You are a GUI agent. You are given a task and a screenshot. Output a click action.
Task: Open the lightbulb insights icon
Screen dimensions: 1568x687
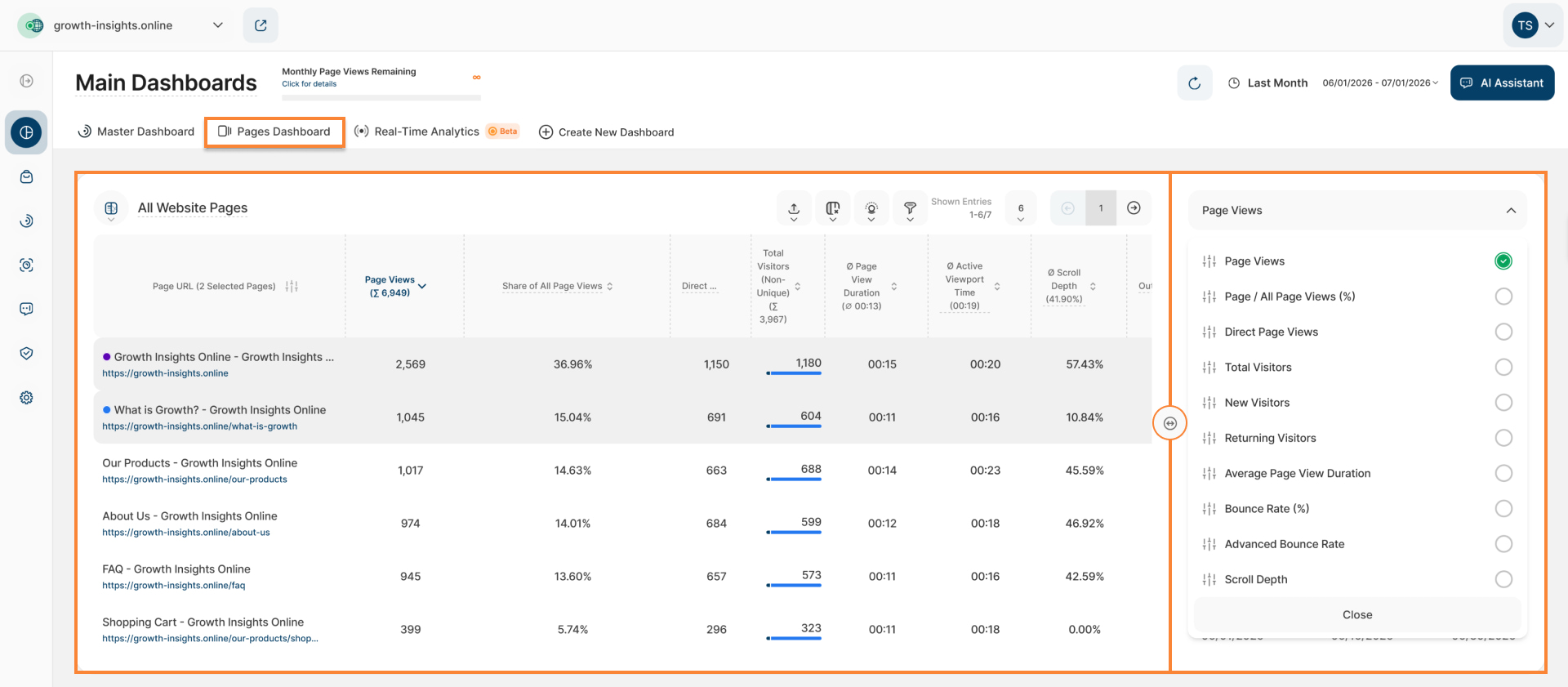(871, 208)
